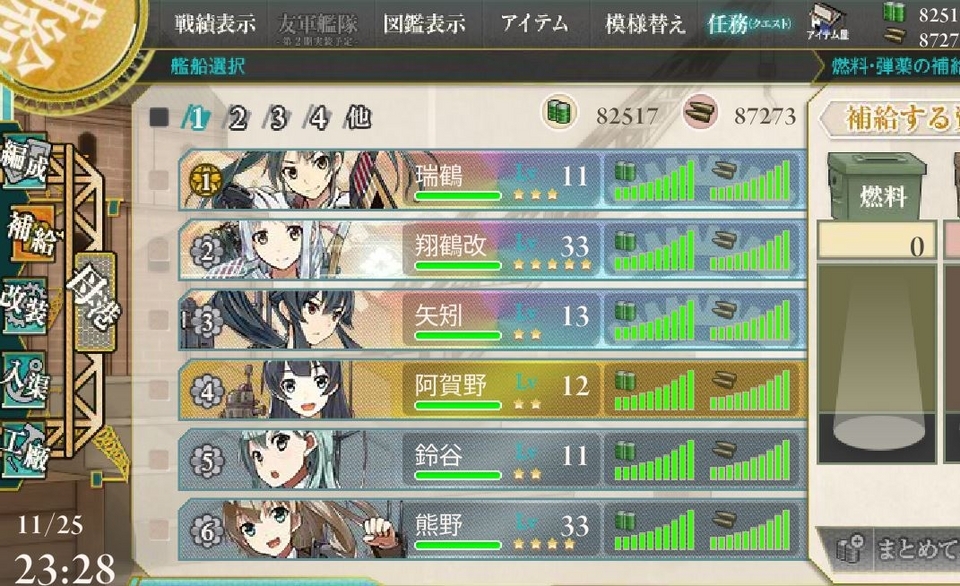The image size is (960, 586).
Task: Open the アイテム屋 shop icon
Action: pos(828,22)
